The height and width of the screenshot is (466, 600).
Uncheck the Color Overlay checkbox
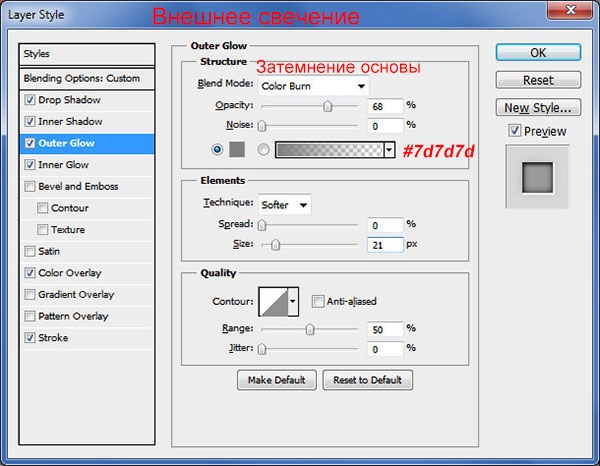30,273
